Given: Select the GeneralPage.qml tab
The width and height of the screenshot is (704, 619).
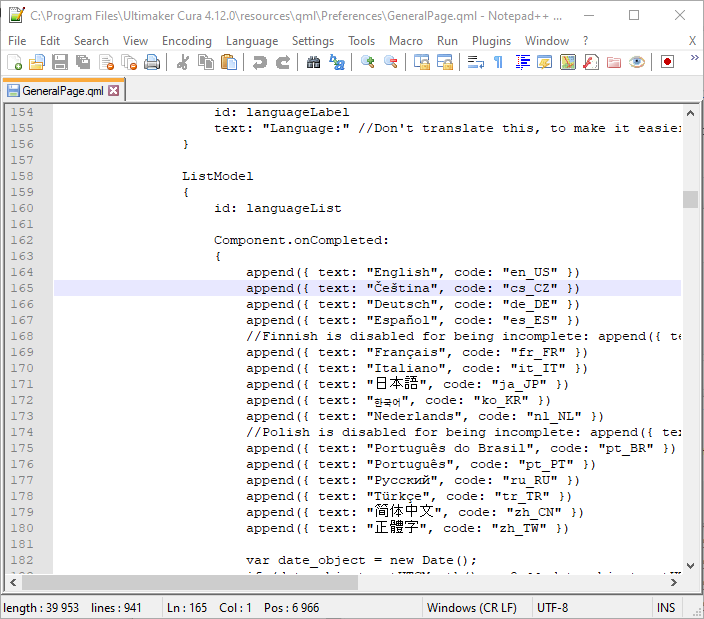Looking at the screenshot, I should coord(63,91).
